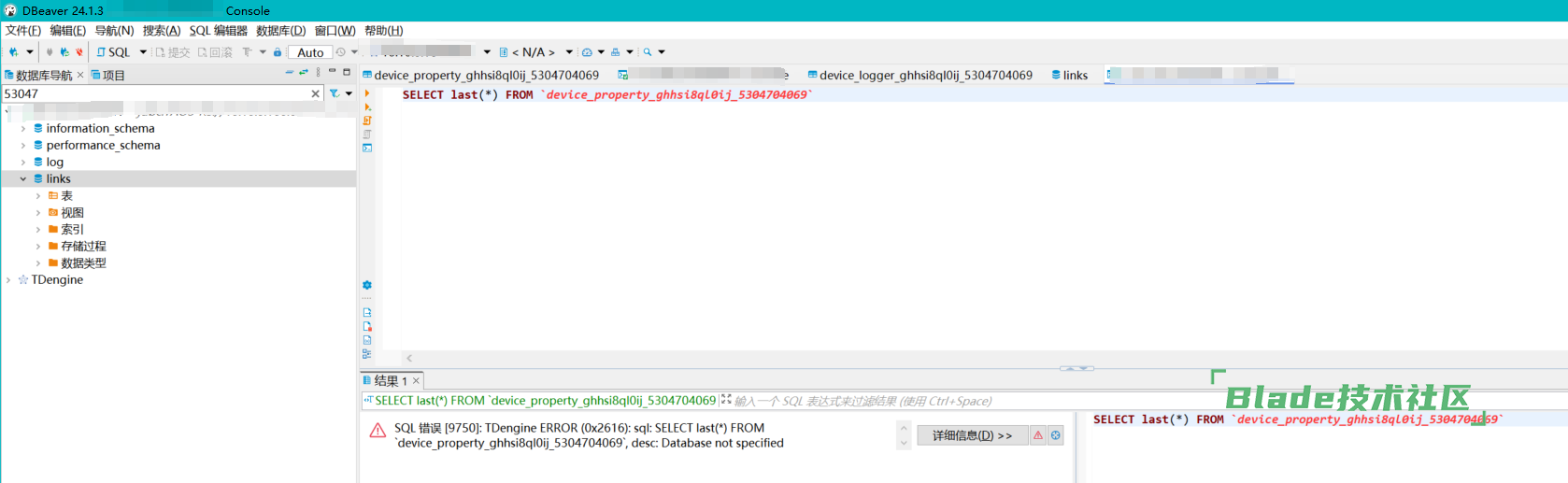Click the search magnifier toolbar icon
1568x483 pixels.
[x=648, y=52]
